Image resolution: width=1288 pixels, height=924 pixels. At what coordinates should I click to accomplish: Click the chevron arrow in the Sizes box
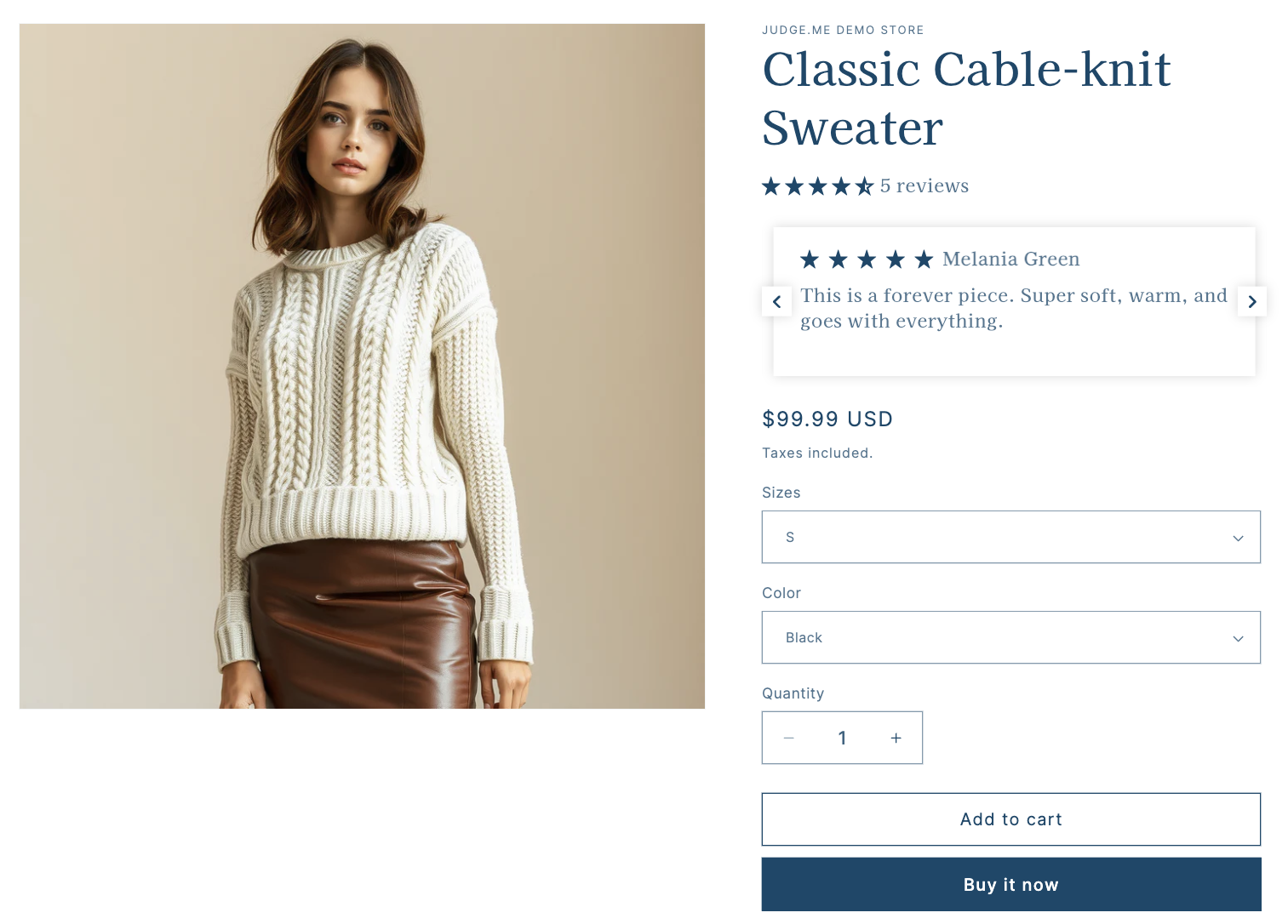coord(1238,538)
